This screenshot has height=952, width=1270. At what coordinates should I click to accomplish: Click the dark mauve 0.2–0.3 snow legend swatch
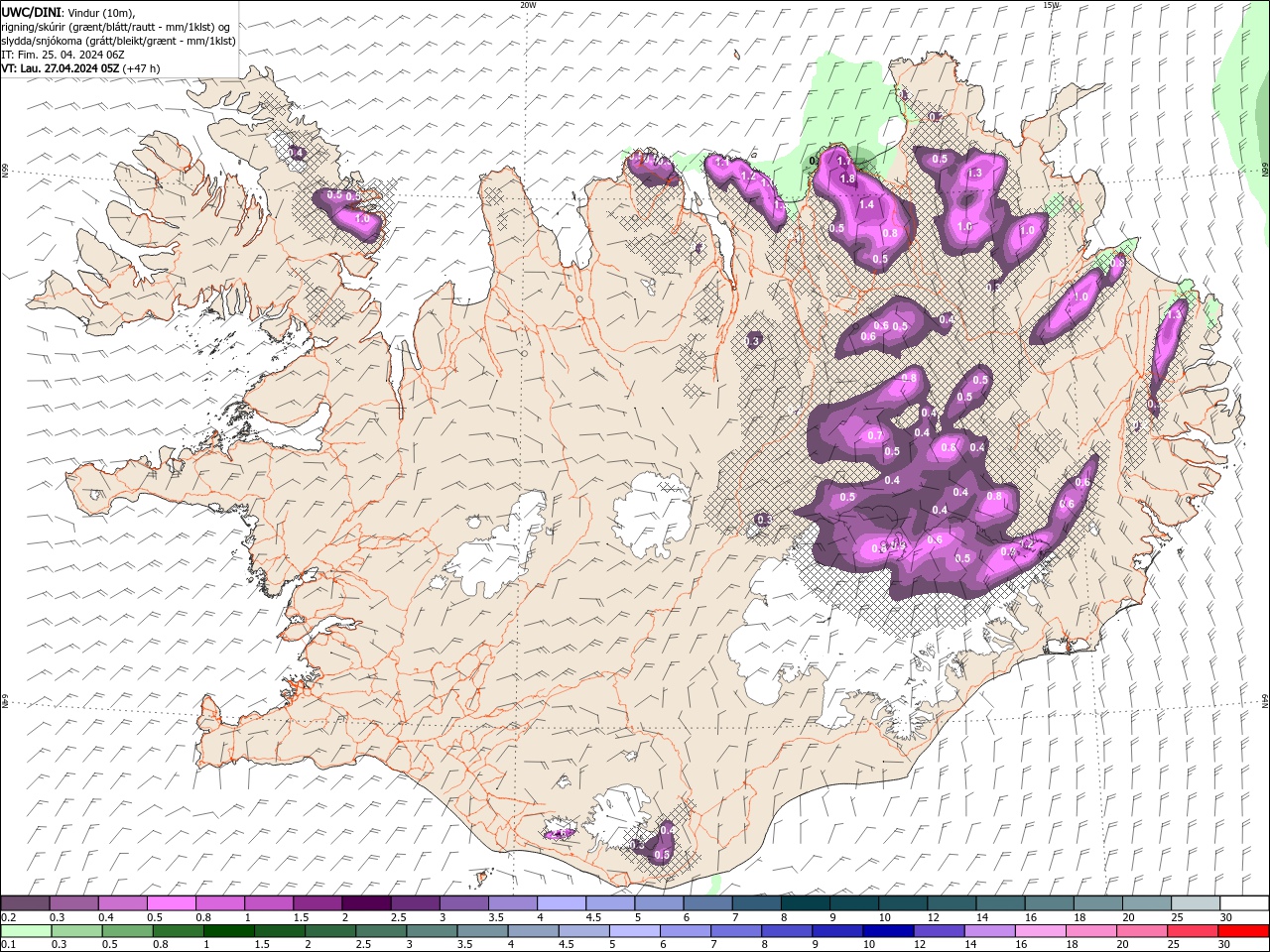(x=26, y=903)
